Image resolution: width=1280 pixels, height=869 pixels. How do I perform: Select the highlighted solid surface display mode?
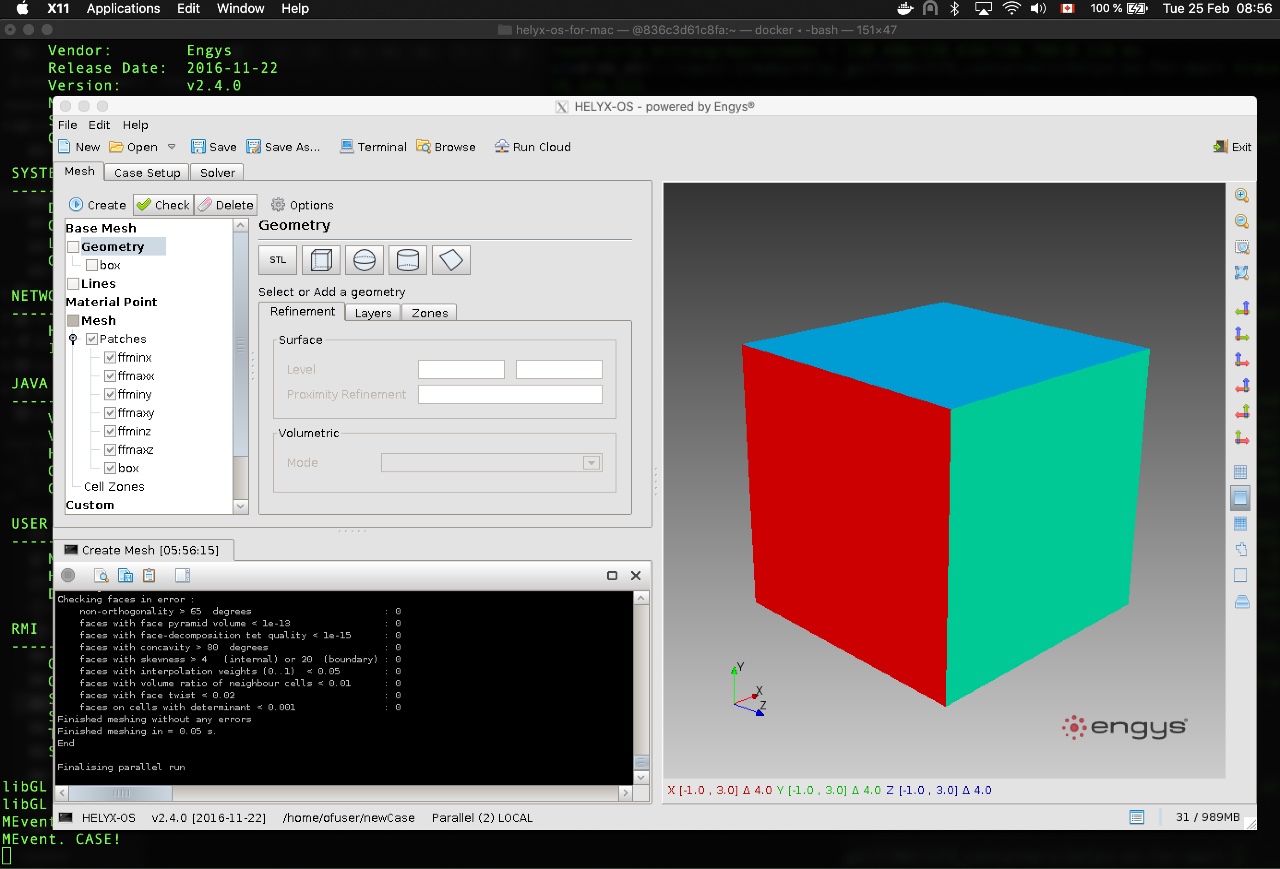[x=1241, y=497]
